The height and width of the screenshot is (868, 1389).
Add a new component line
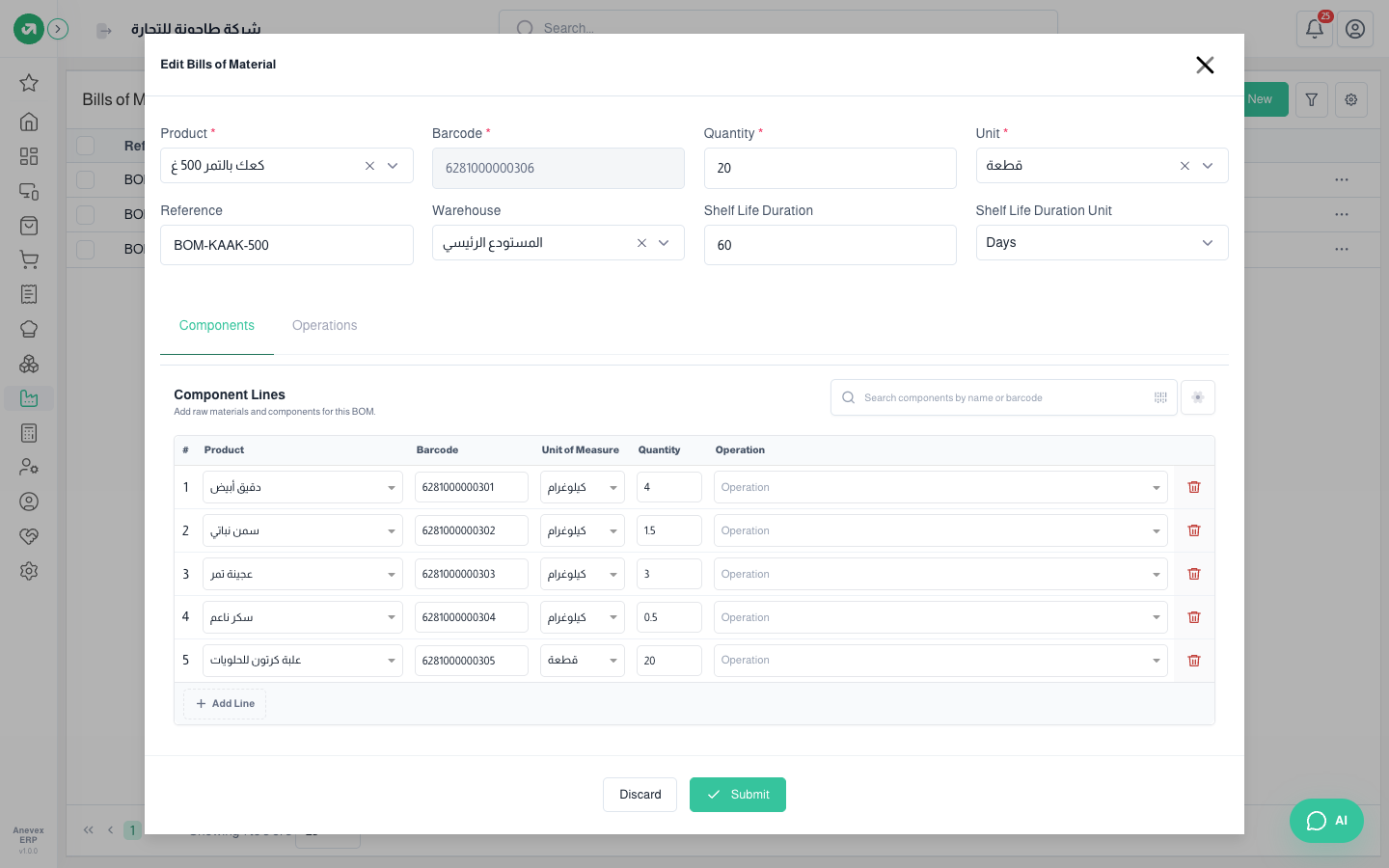click(x=225, y=704)
